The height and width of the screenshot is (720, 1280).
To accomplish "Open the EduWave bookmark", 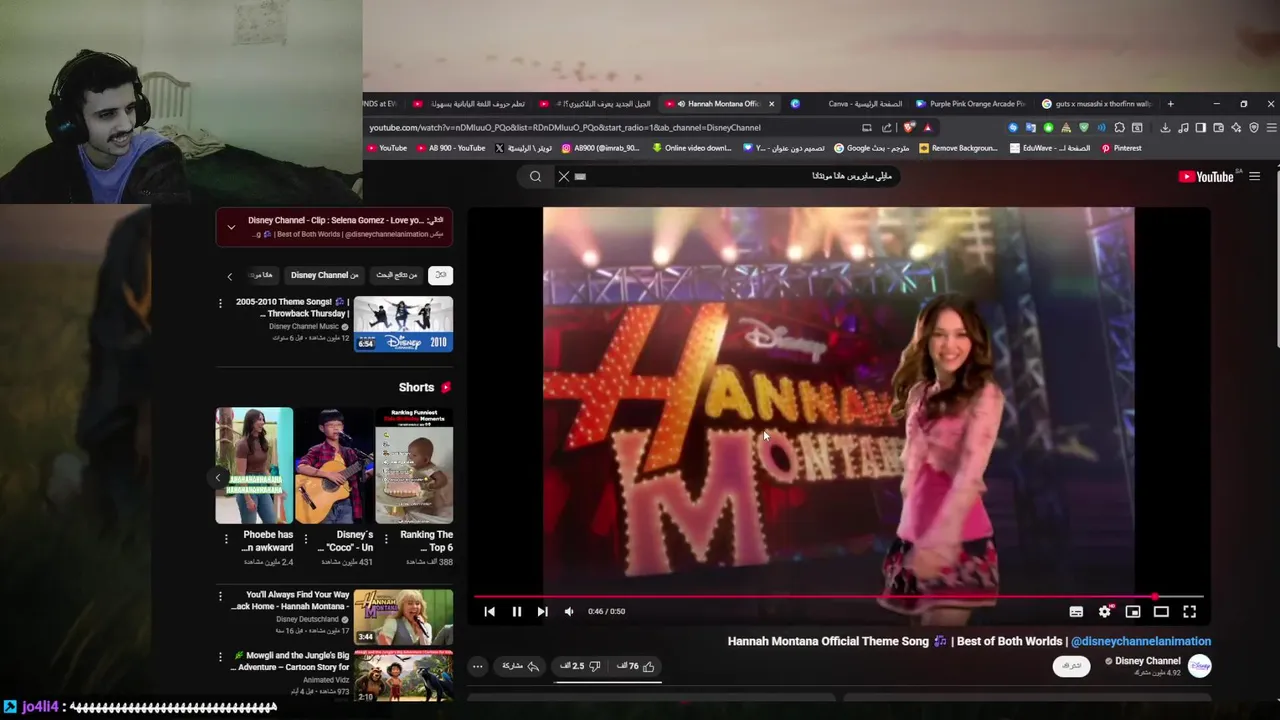I will coord(1050,148).
